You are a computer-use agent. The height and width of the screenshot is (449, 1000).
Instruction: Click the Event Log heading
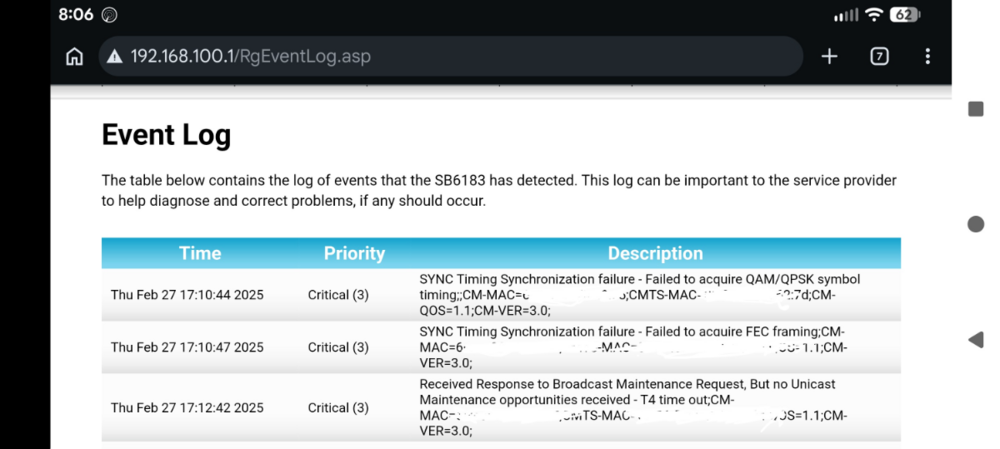coord(166,135)
